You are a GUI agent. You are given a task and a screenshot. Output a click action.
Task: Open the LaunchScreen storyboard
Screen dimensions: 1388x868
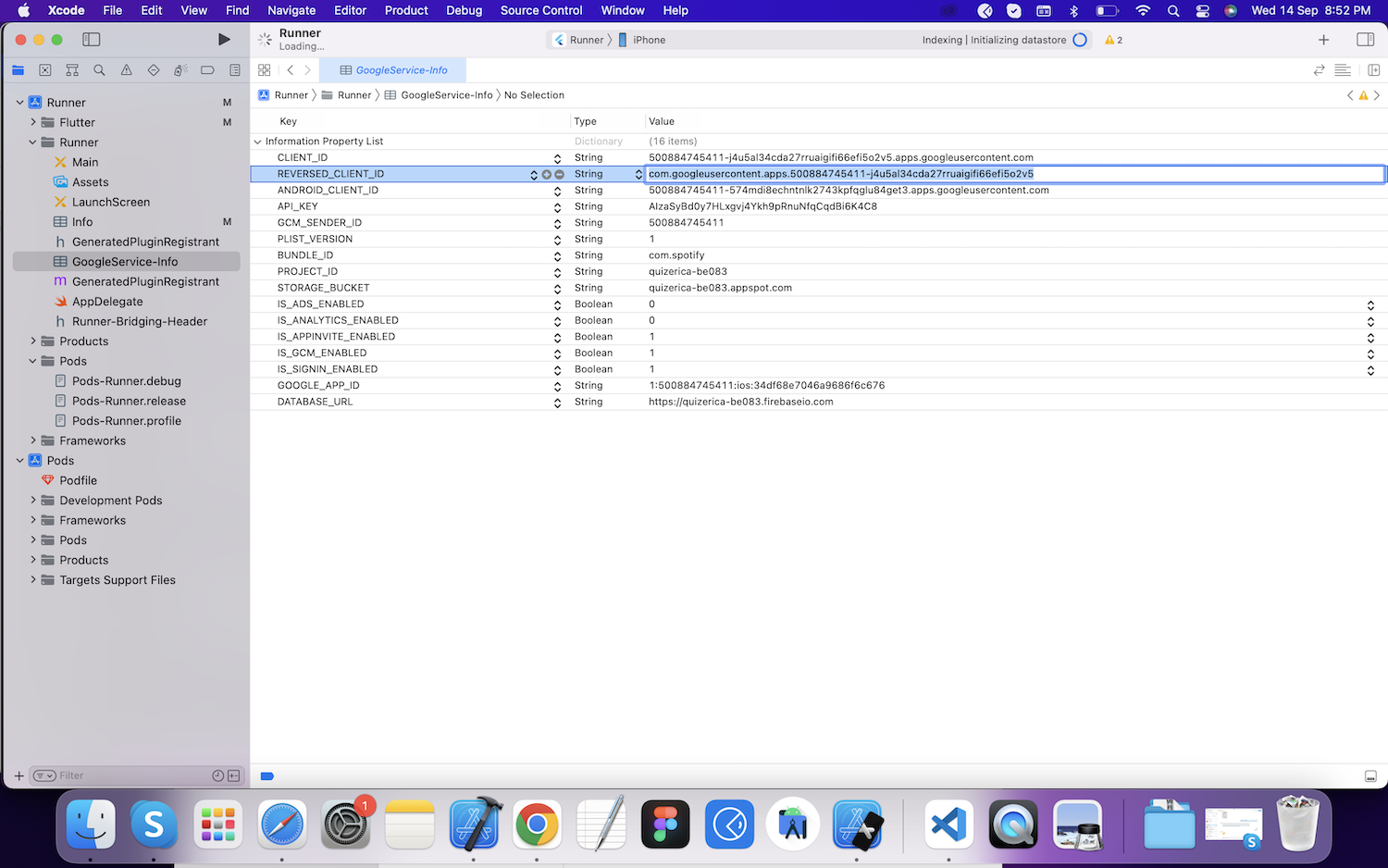coord(111,202)
